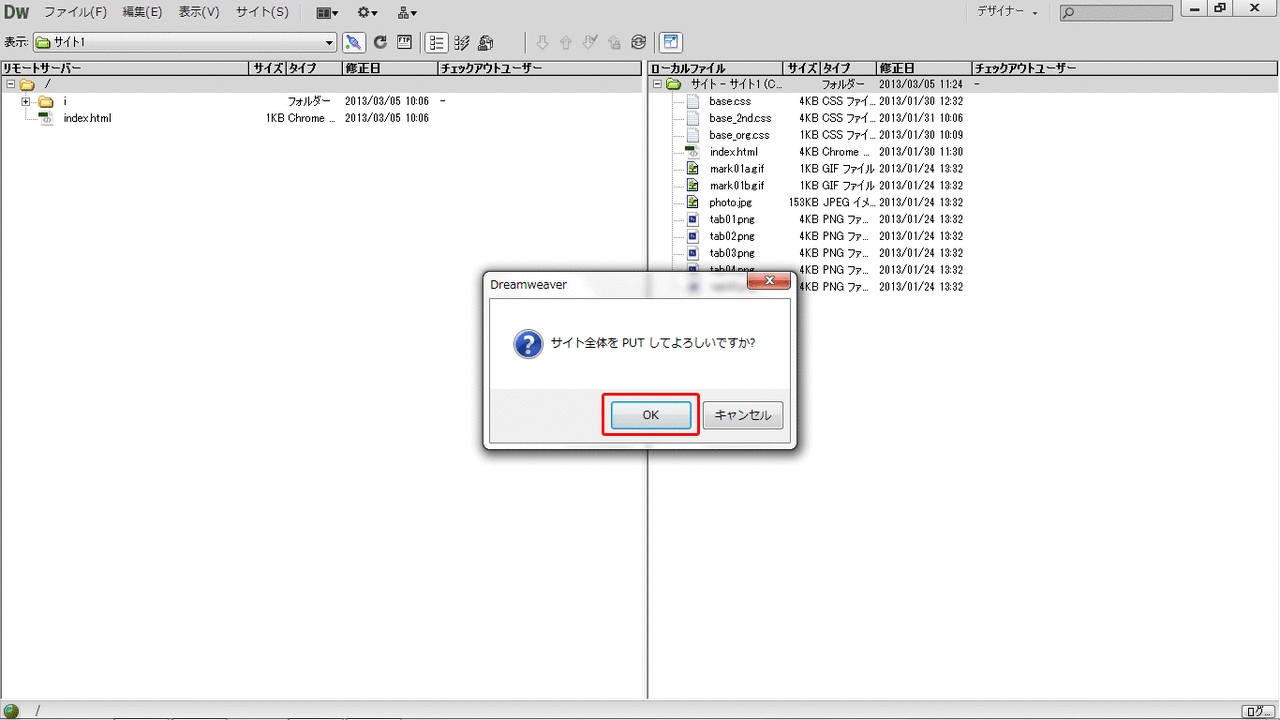1280x720 pixels.
Task: Select tab02.png in local files
Action: (x=732, y=236)
